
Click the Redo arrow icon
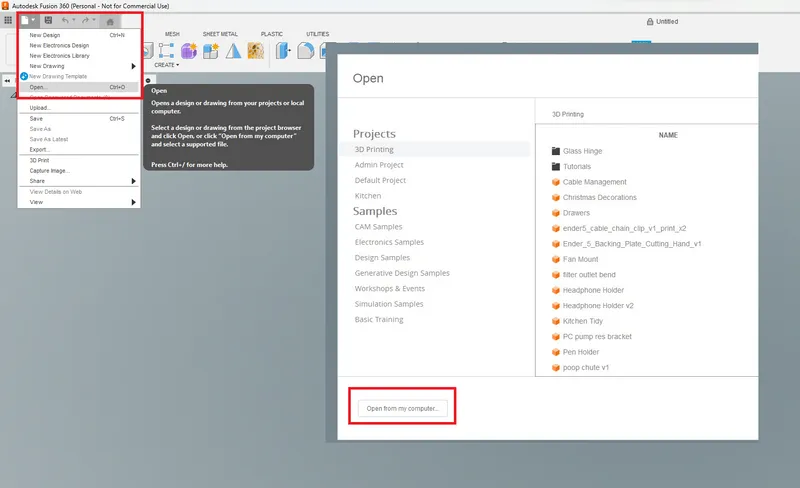(x=88, y=20)
